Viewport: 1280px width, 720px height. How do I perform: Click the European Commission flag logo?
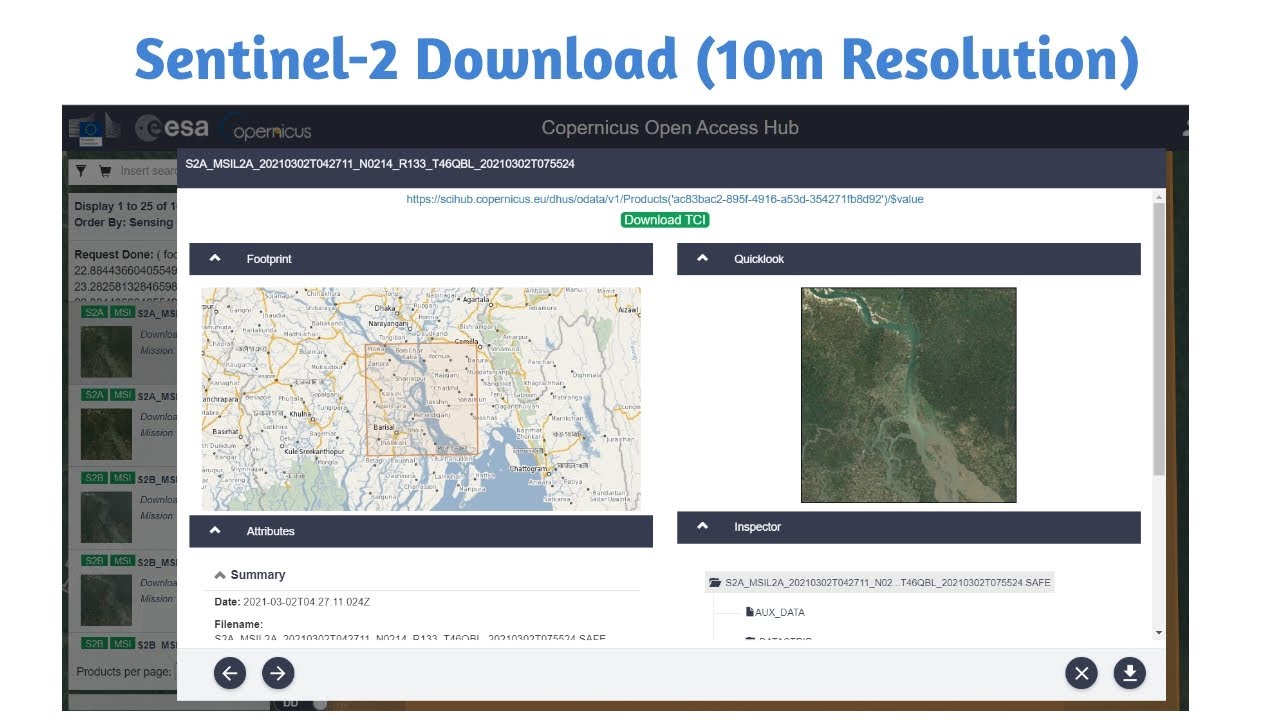click(92, 129)
